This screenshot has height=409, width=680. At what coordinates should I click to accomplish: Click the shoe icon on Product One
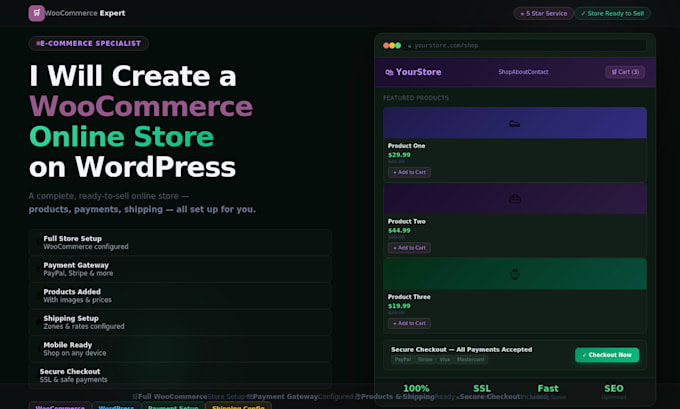(x=514, y=124)
